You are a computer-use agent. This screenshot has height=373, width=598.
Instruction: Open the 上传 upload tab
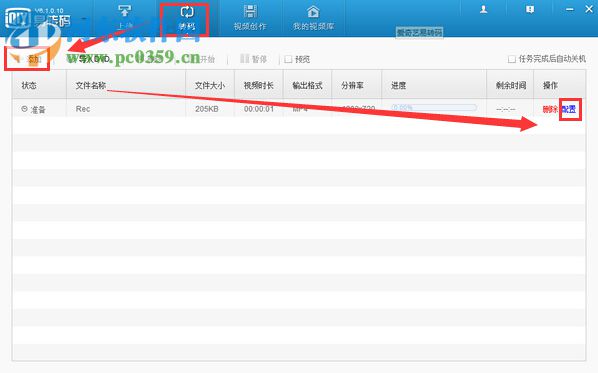[x=124, y=18]
